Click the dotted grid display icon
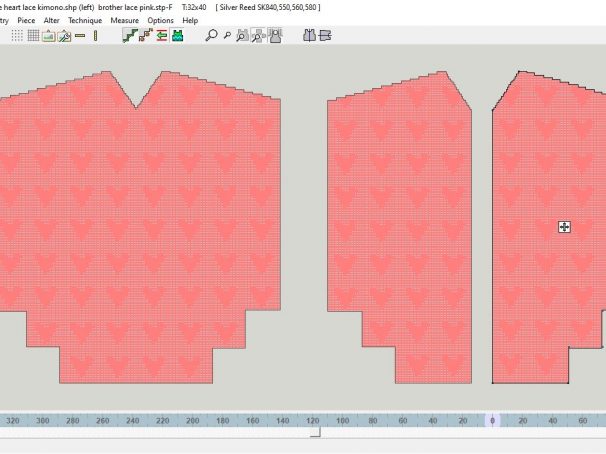Image resolution: width=606 pixels, height=454 pixels. pyautogui.click(x=17, y=35)
